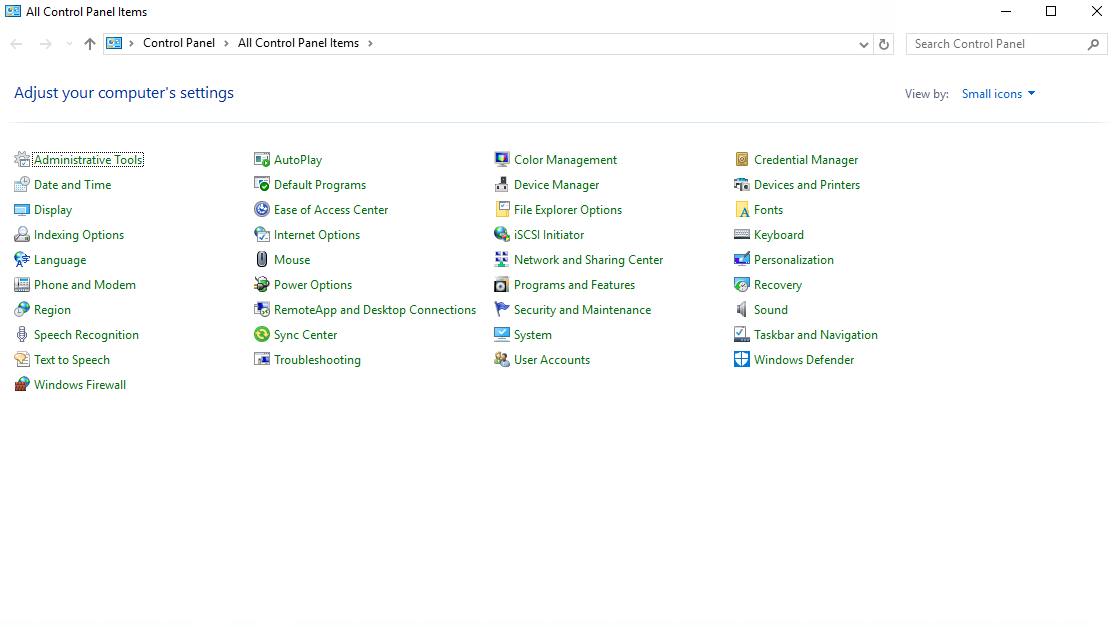This screenshot has height=627, width=1118.
Task: Click the Color Management monitor icon
Action: [x=502, y=160]
